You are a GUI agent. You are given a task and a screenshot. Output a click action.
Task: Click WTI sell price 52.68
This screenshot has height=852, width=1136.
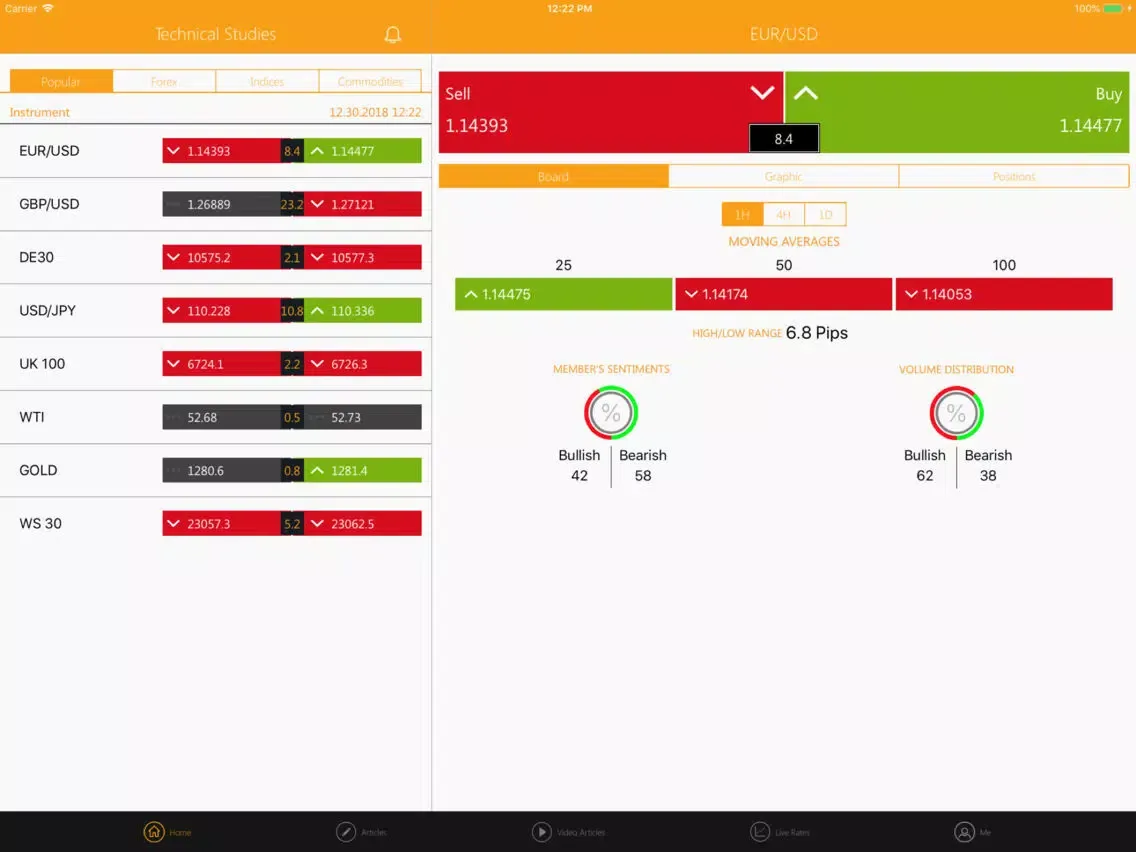222,417
